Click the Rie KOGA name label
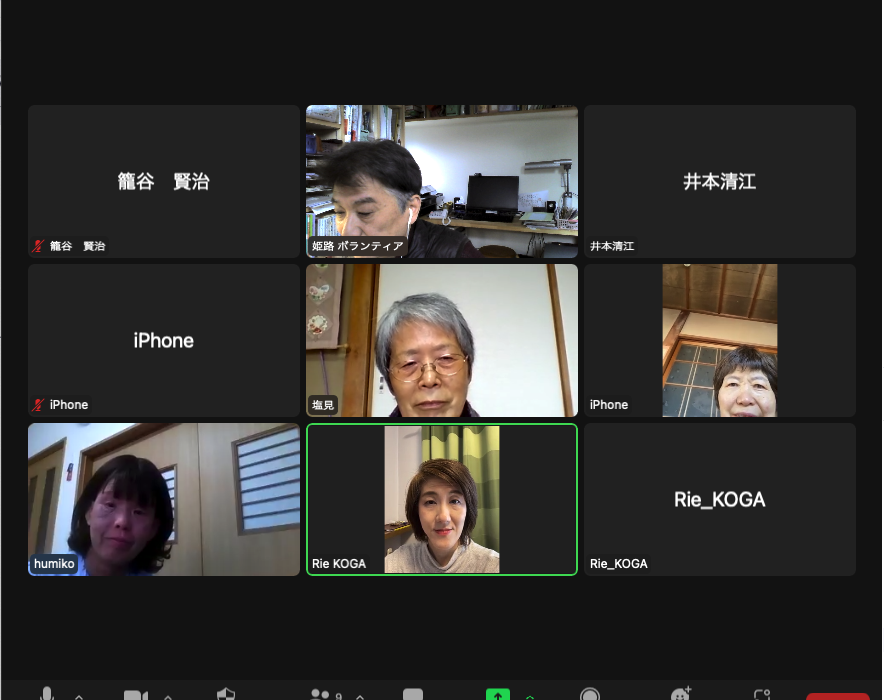 click(339, 564)
